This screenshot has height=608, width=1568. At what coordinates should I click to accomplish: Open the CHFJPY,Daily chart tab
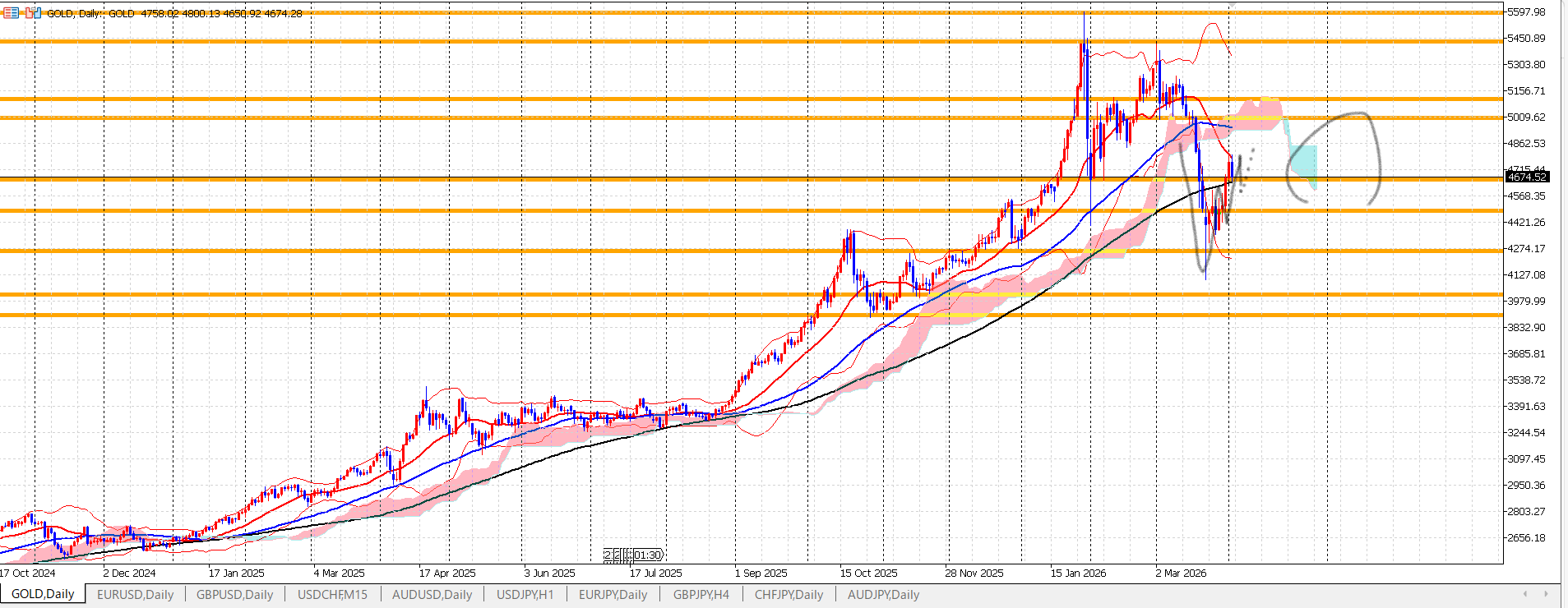pos(789,595)
